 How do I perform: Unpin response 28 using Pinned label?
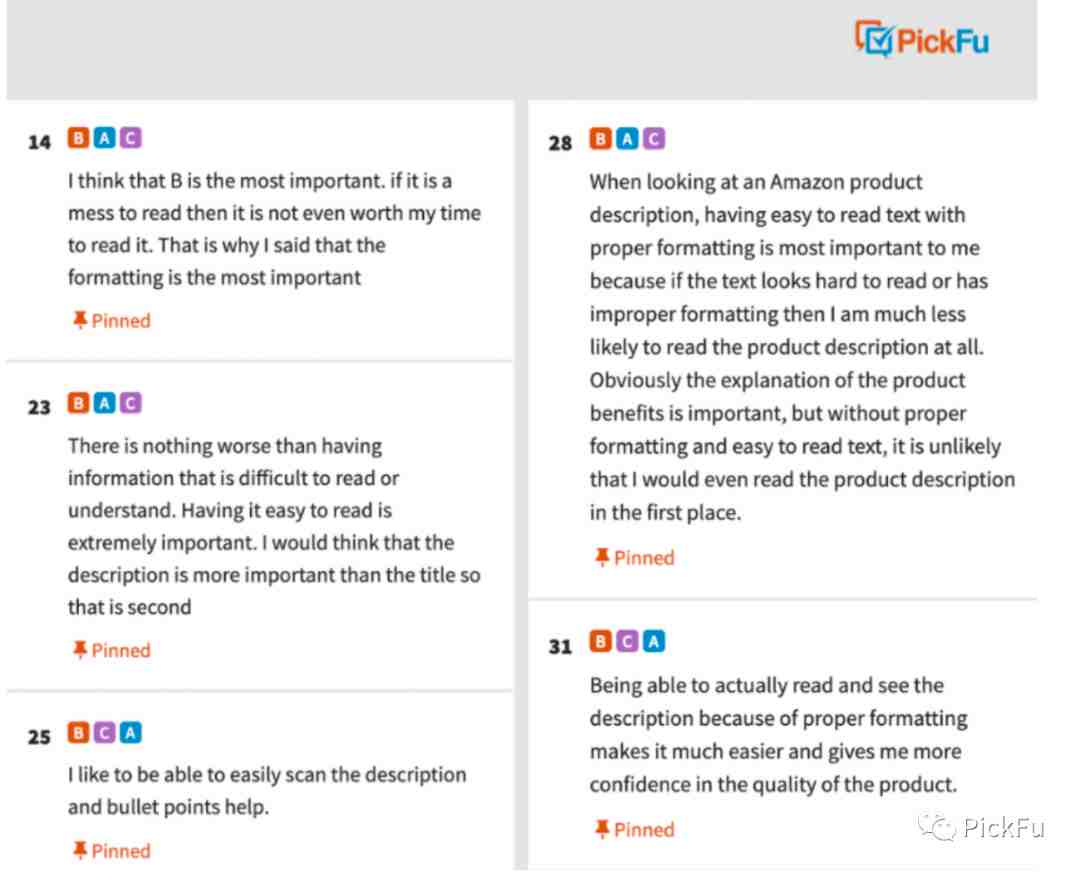point(634,557)
